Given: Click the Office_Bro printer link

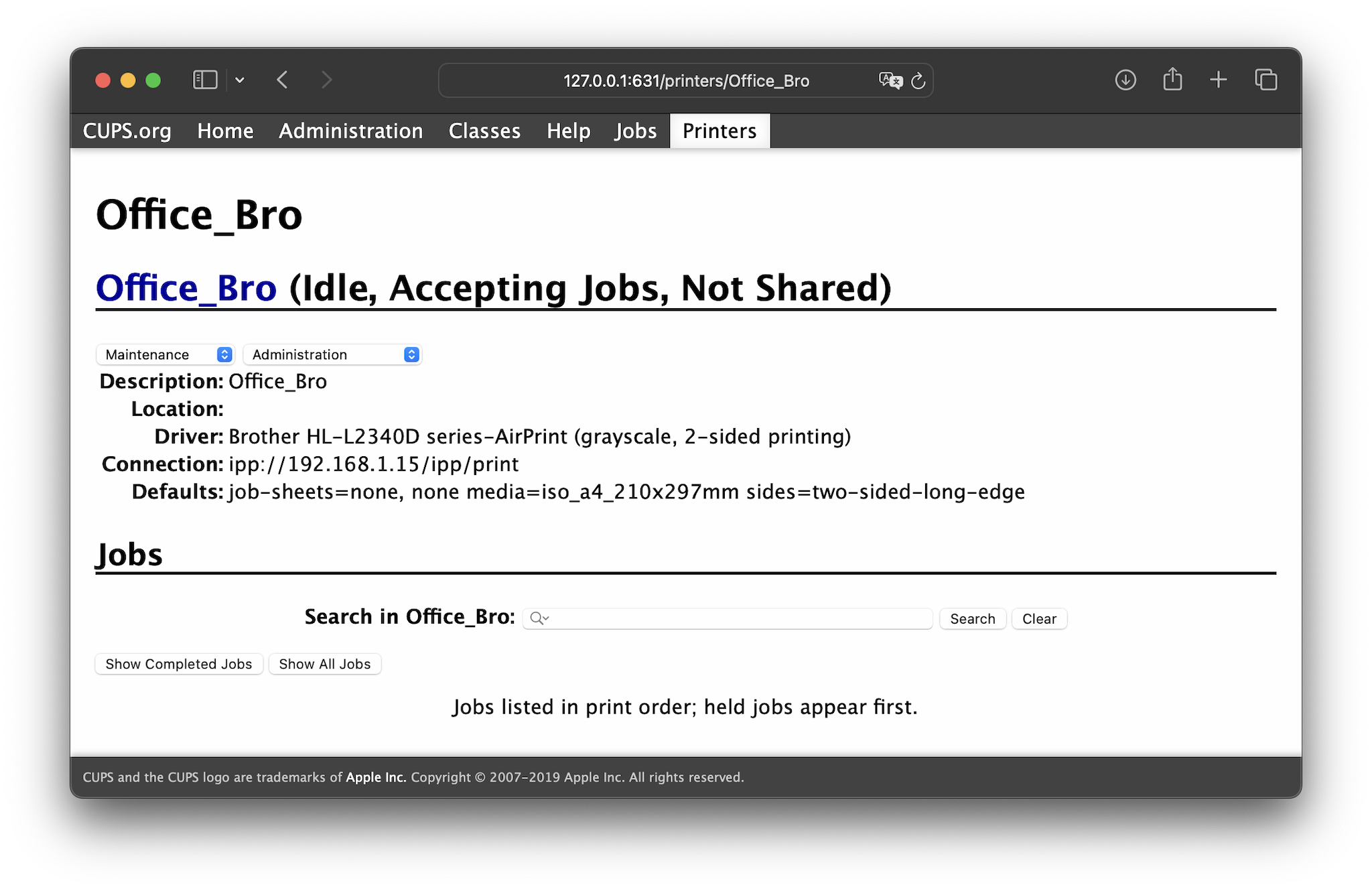Looking at the screenshot, I should point(186,287).
